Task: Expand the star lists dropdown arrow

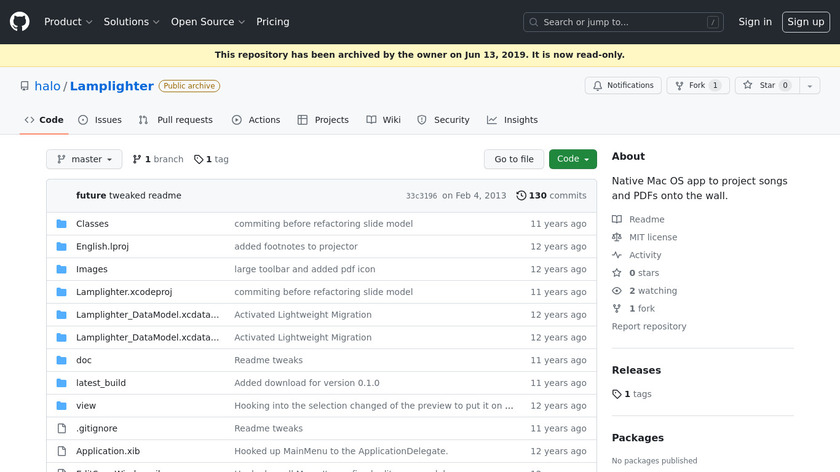Action: (810, 86)
